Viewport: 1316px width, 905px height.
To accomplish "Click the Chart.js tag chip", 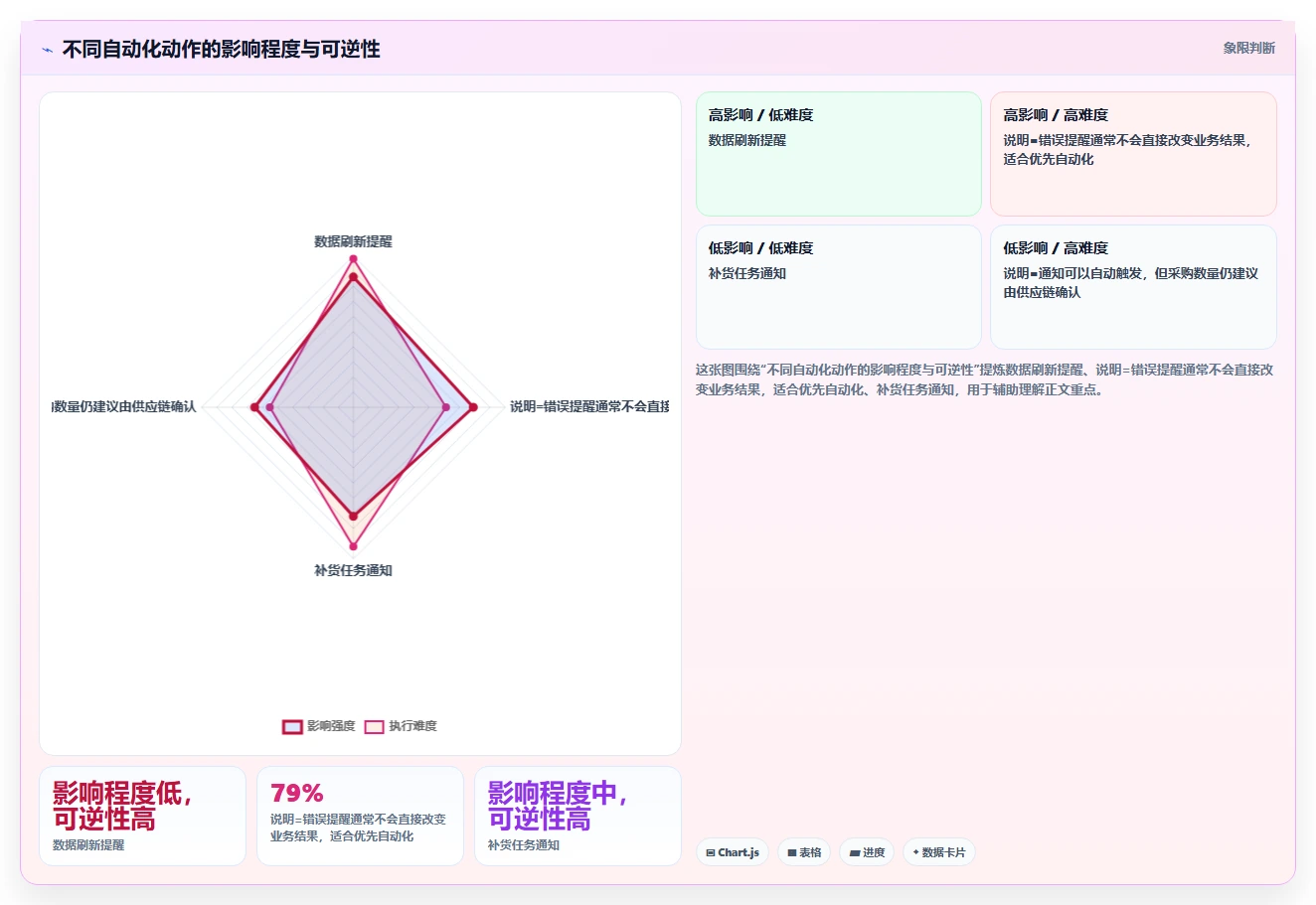I will tap(733, 852).
